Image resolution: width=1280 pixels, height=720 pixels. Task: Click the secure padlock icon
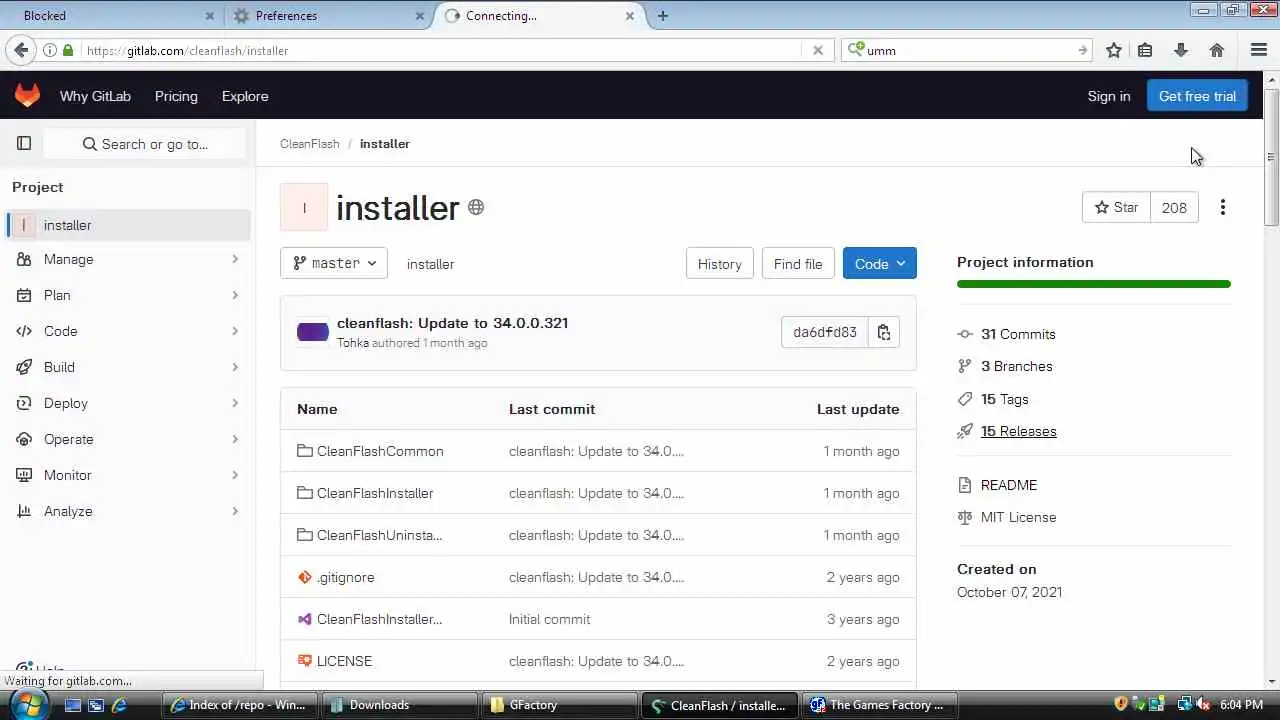pyautogui.click(x=68, y=50)
